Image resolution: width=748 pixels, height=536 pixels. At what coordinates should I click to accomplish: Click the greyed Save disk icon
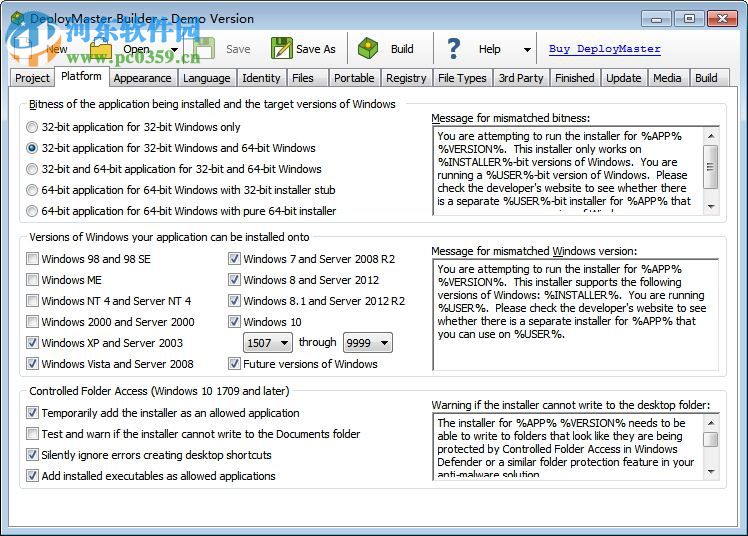click(x=204, y=49)
